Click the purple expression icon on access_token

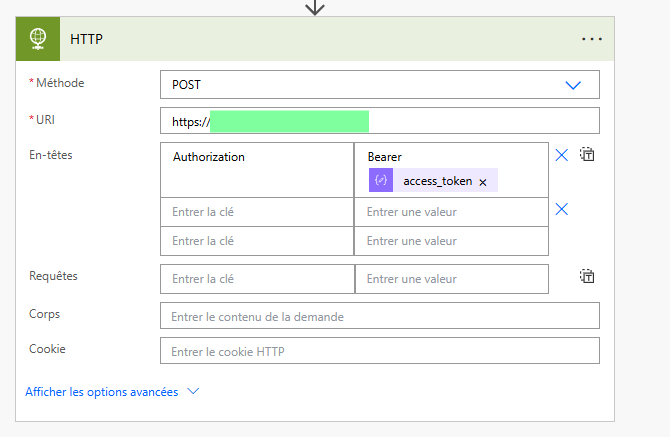pos(380,181)
